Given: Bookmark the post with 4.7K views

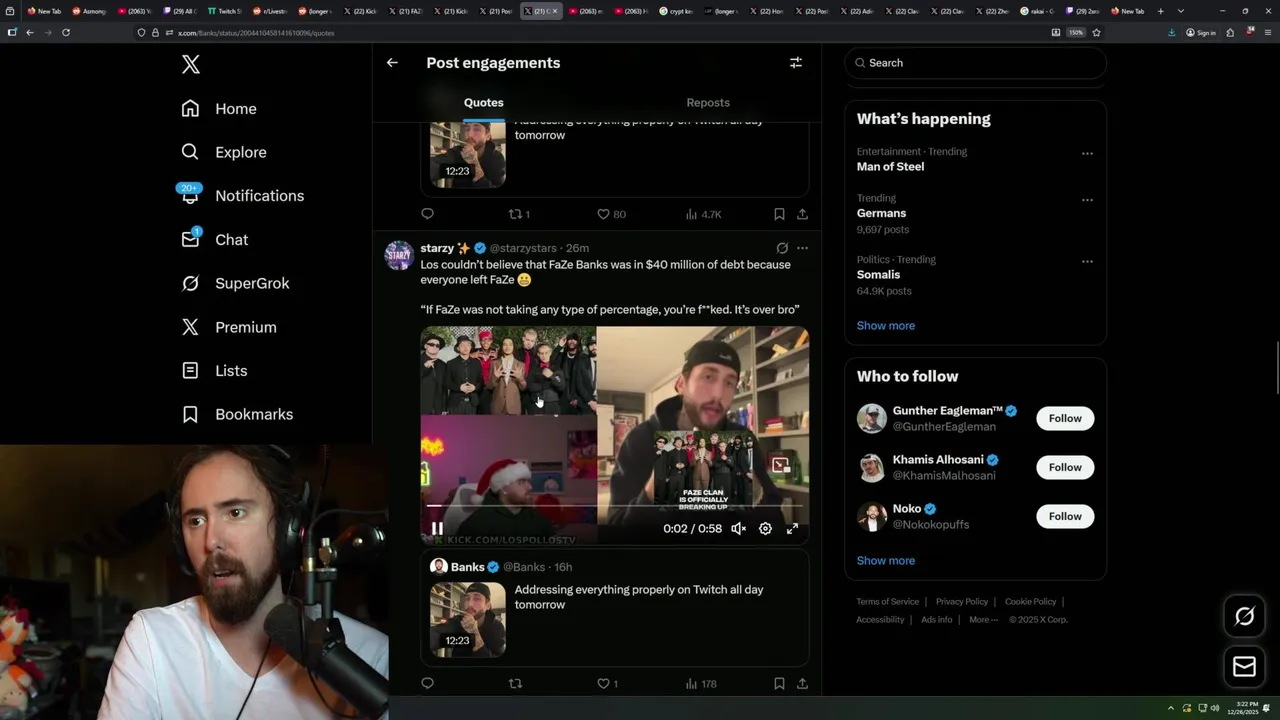Looking at the screenshot, I should pyautogui.click(x=779, y=214).
